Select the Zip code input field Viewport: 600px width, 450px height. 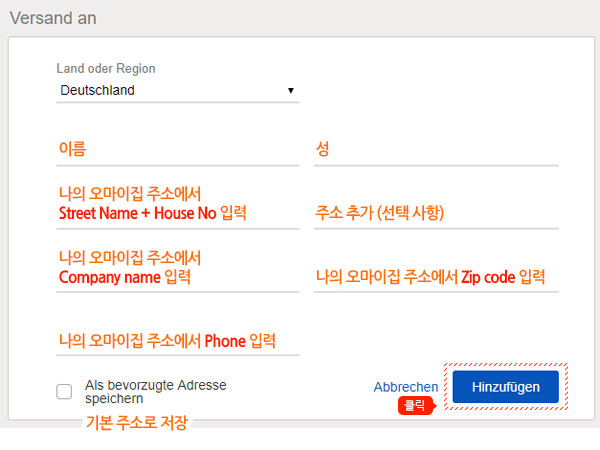pyautogui.click(x=436, y=276)
